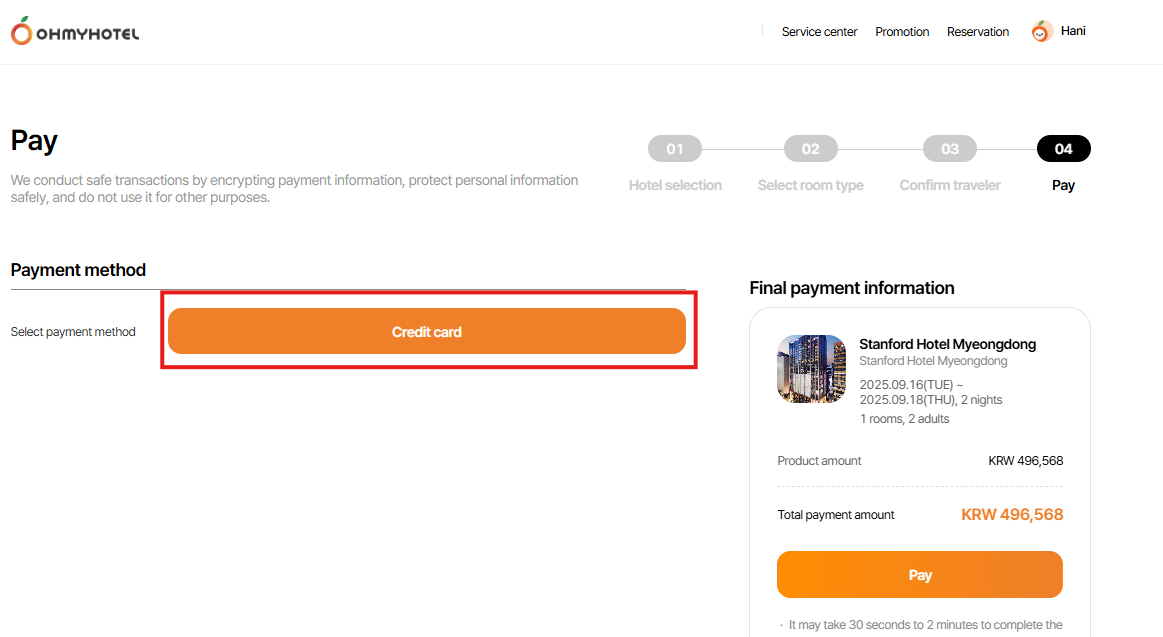
Task: Click the total payment KRW 496,568 amount
Action: 1011,515
